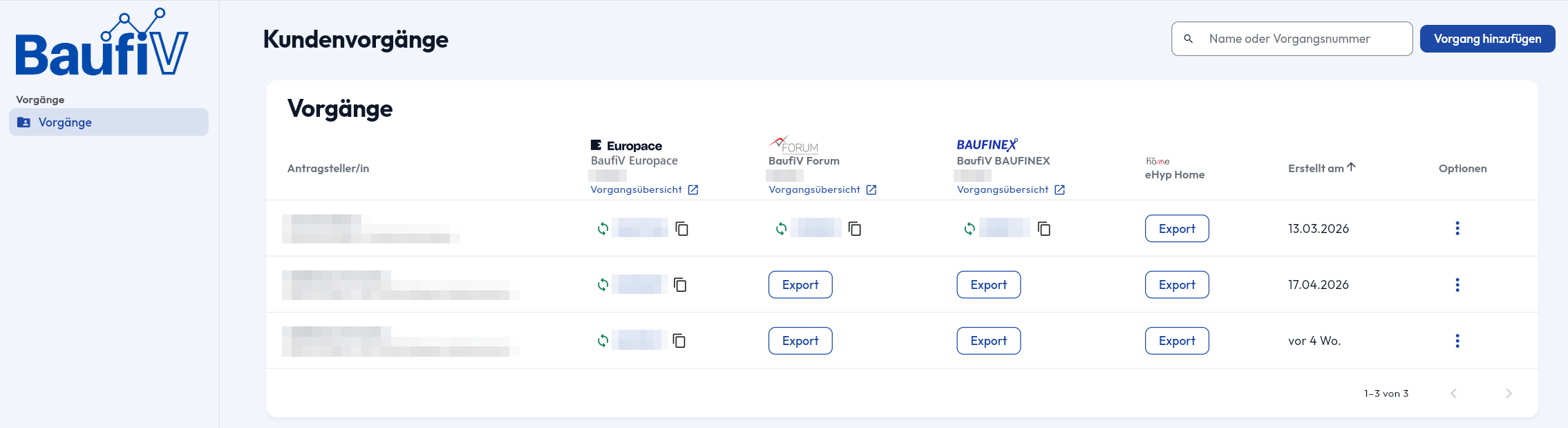Go to next page arrow
This screenshot has height=428, width=1568.
1509,393
